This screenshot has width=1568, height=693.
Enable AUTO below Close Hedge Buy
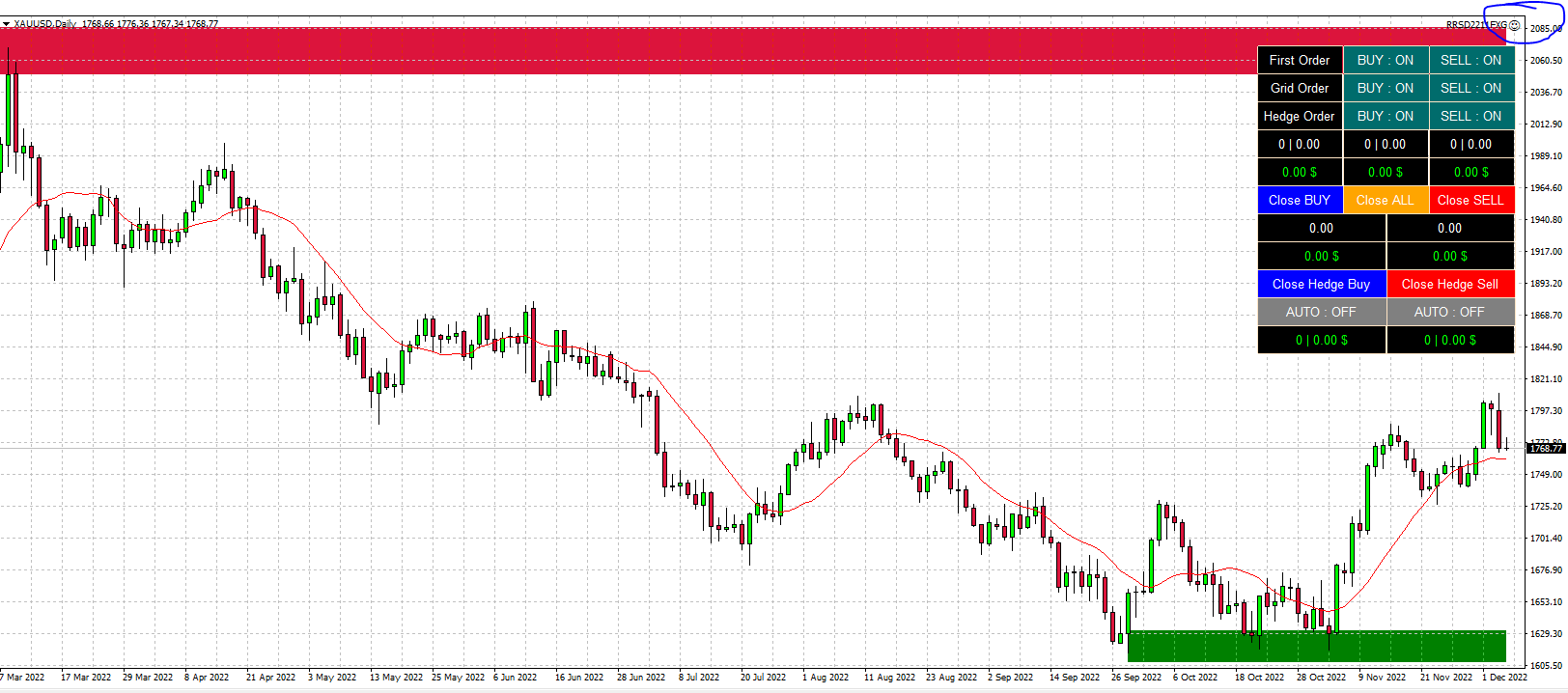1321,312
